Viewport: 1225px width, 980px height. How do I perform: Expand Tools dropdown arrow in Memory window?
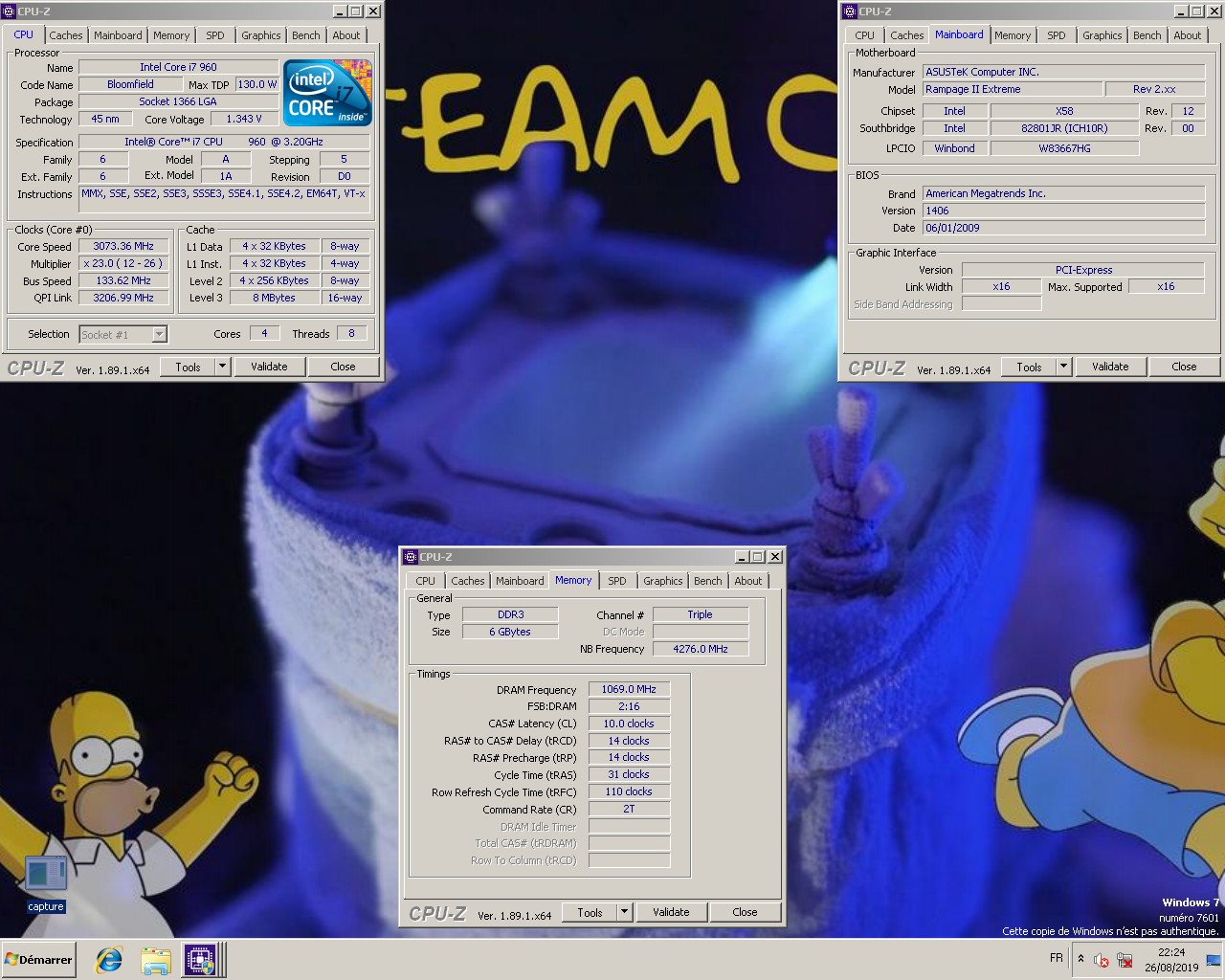tap(625, 912)
